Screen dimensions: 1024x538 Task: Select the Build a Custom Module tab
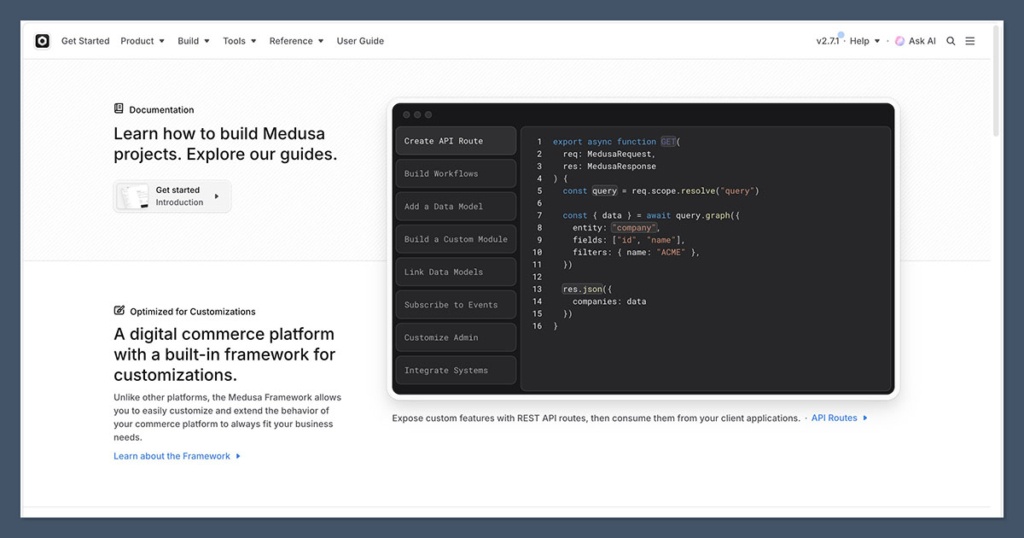pyautogui.click(x=456, y=239)
